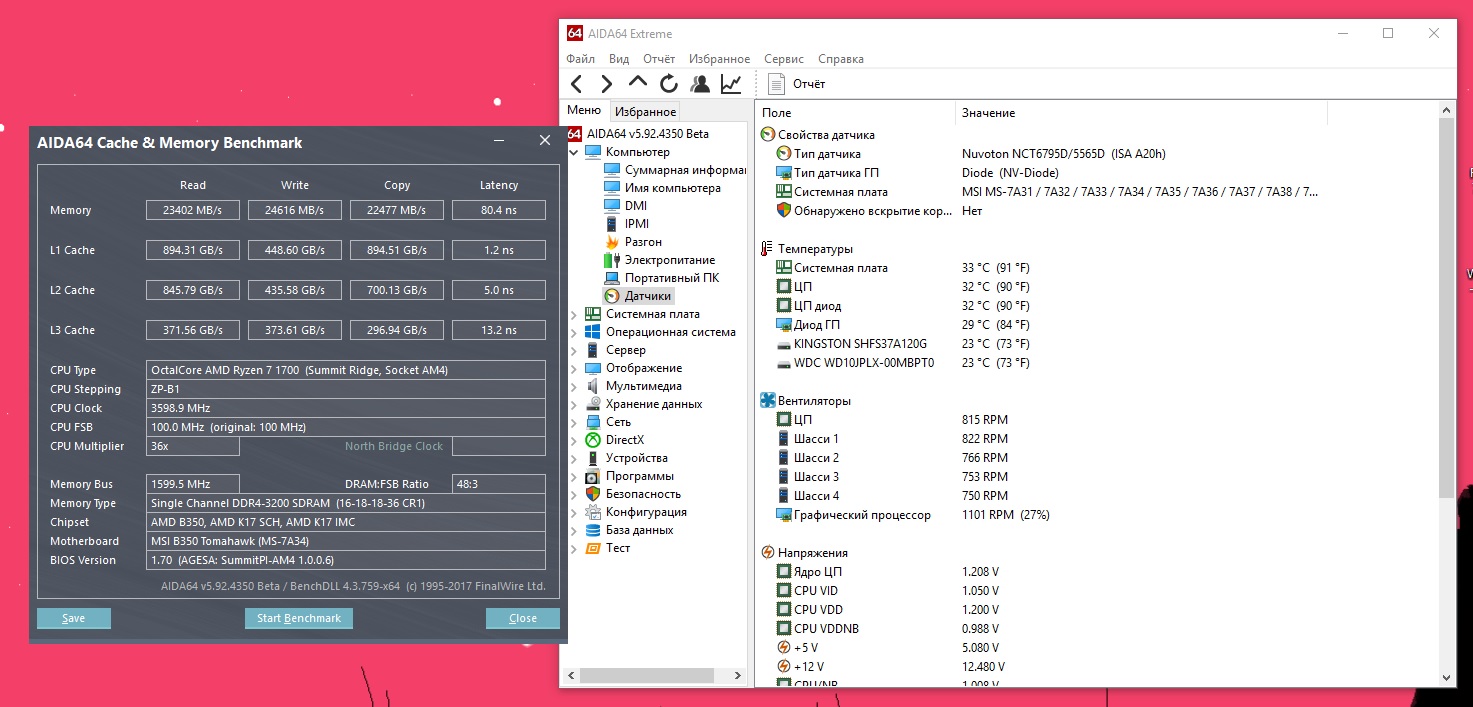Maximize the AIDA64 Extreme window
The image size is (1473, 707).
pyautogui.click(x=1388, y=33)
